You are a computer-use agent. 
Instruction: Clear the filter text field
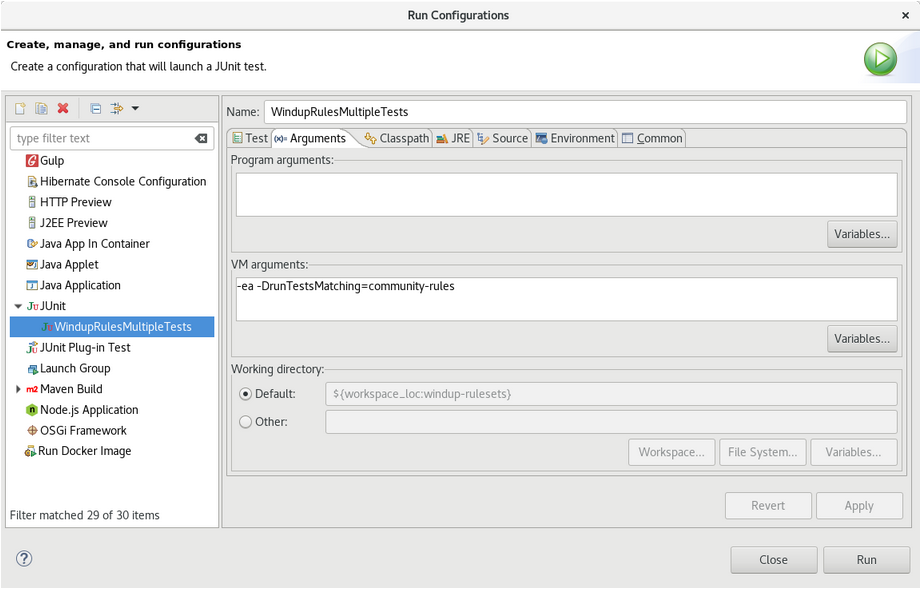pos(201,139)
